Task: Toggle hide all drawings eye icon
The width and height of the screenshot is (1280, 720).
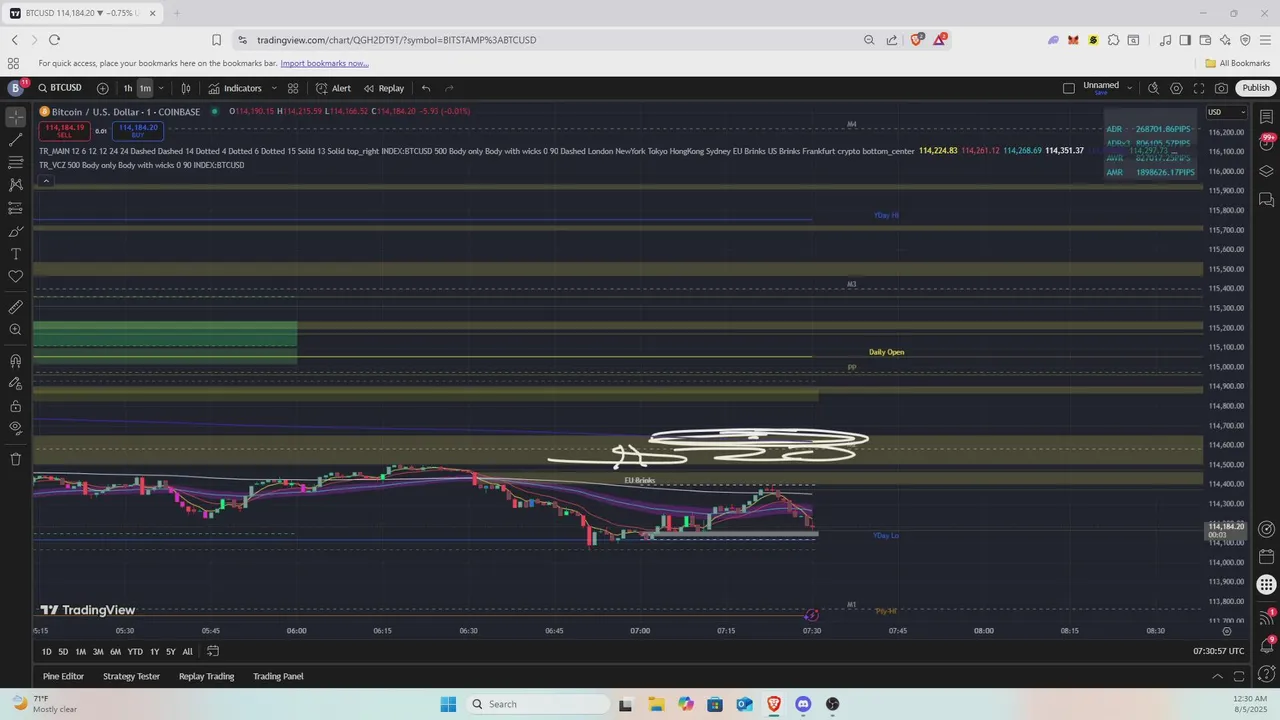Action: (15, 428)
